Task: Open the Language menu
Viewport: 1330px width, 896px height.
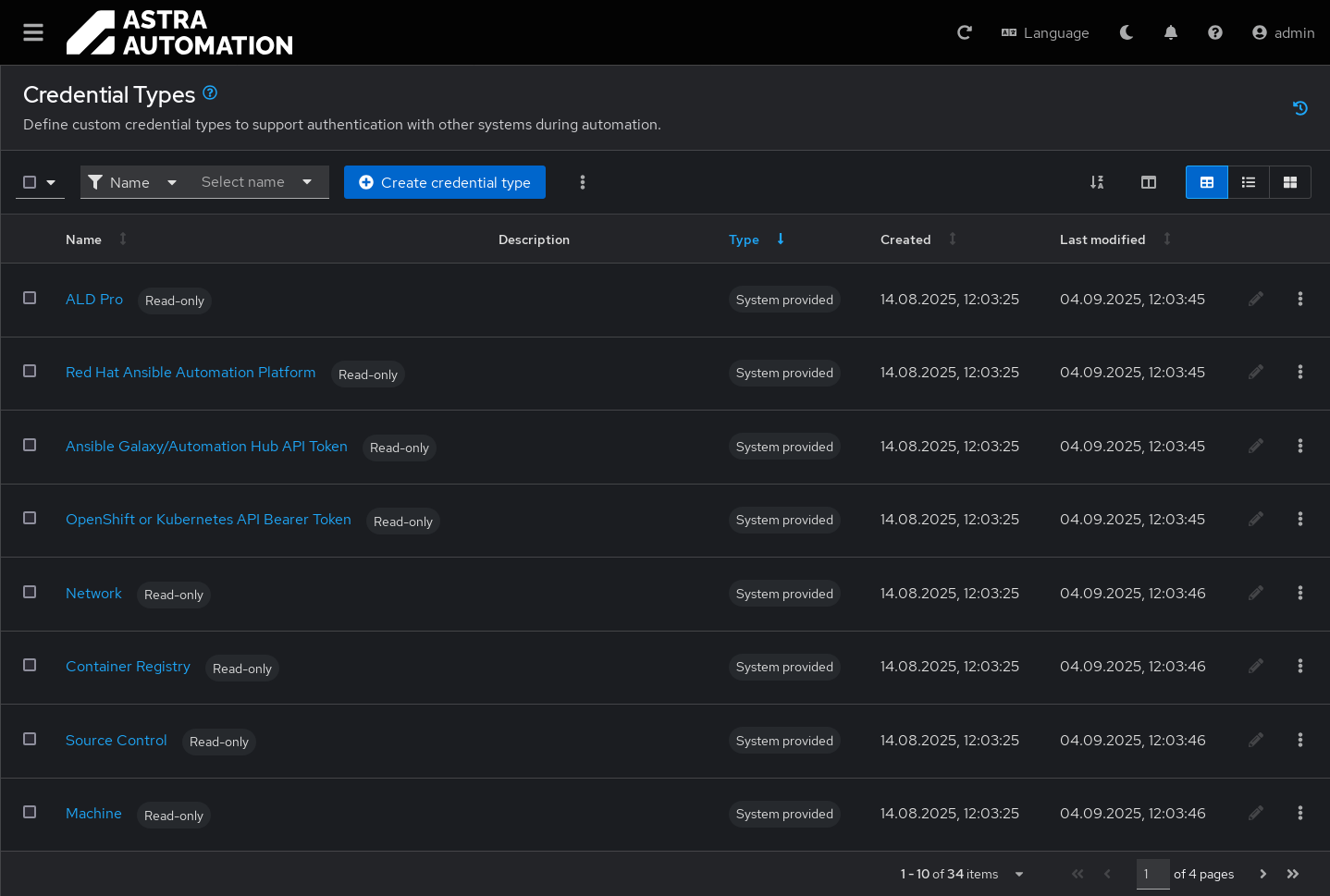Action: point(1045,32)
